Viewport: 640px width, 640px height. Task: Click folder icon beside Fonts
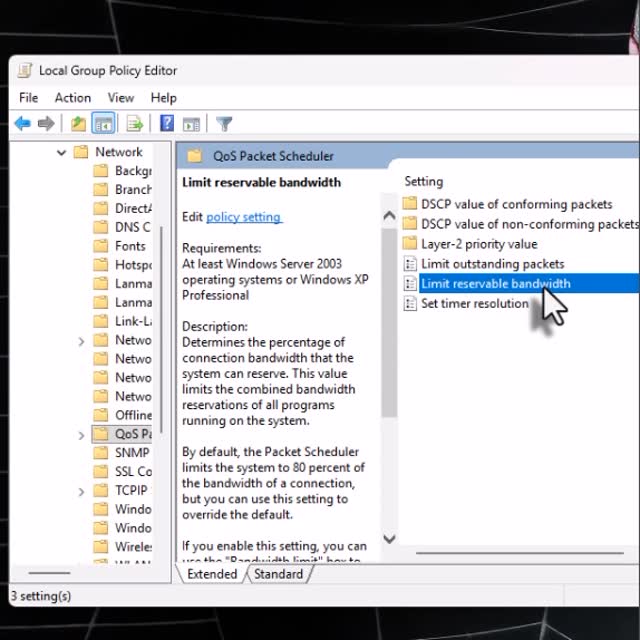100,246
